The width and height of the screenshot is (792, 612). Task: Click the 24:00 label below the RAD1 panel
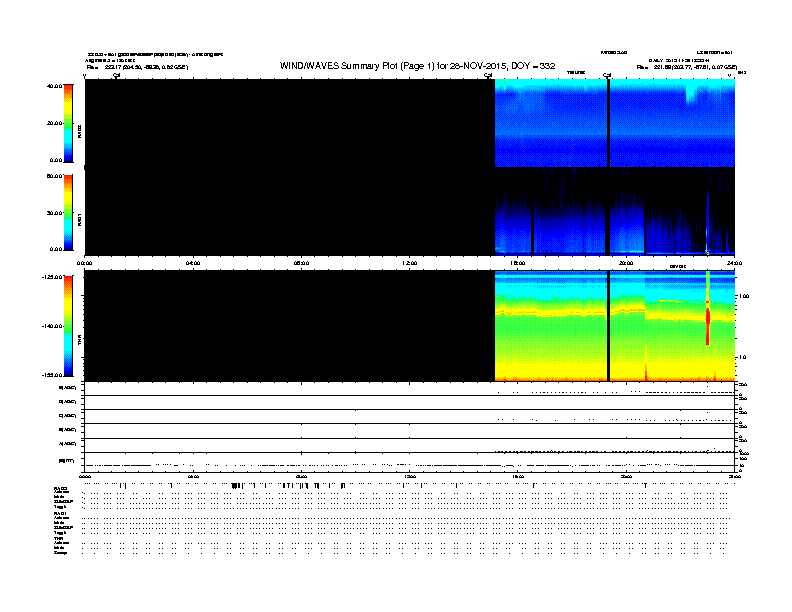(x=734, y=263)
